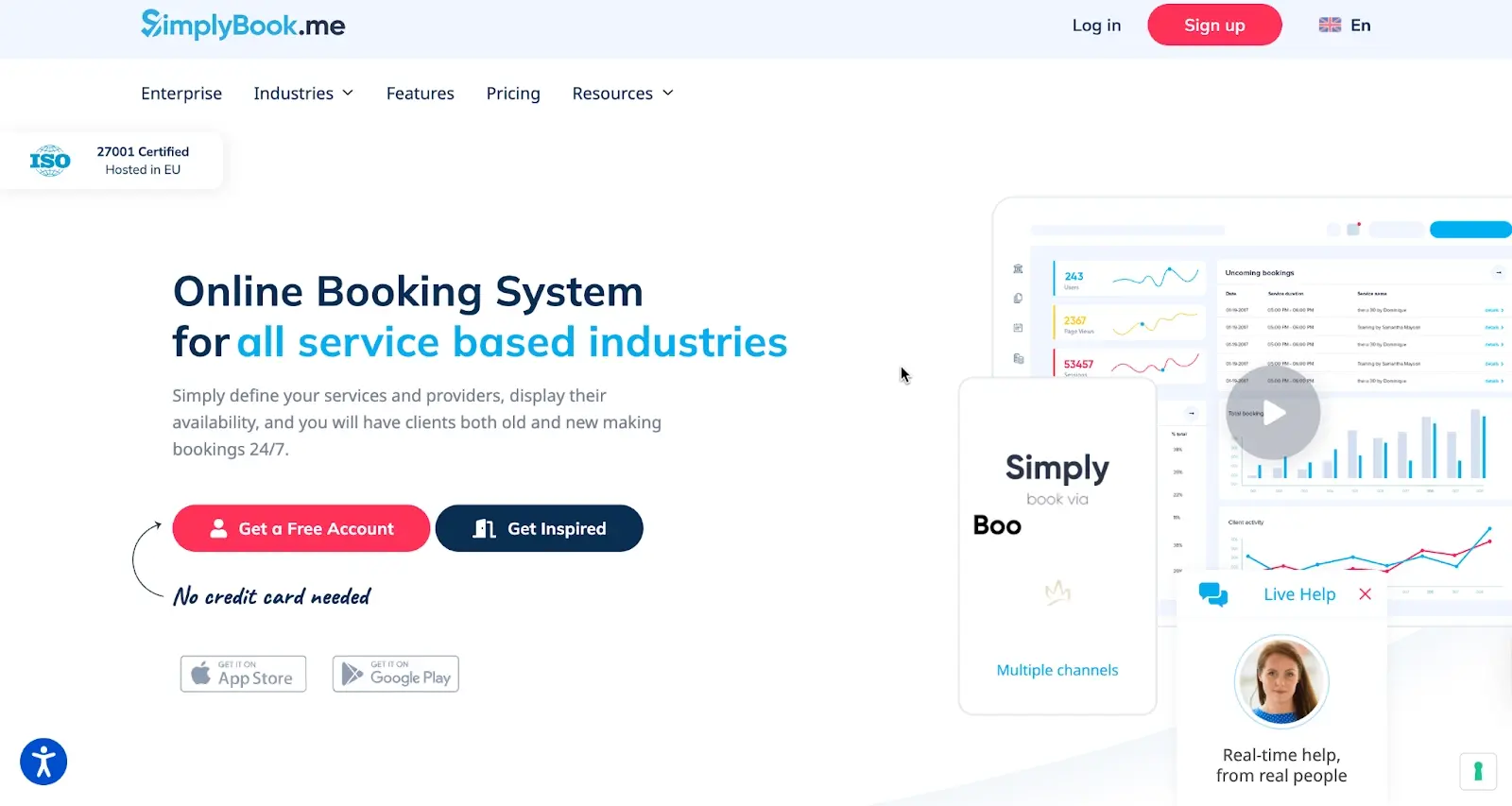
Task: Expand the Industries dropdown menu
Action: tap(303, 94)
